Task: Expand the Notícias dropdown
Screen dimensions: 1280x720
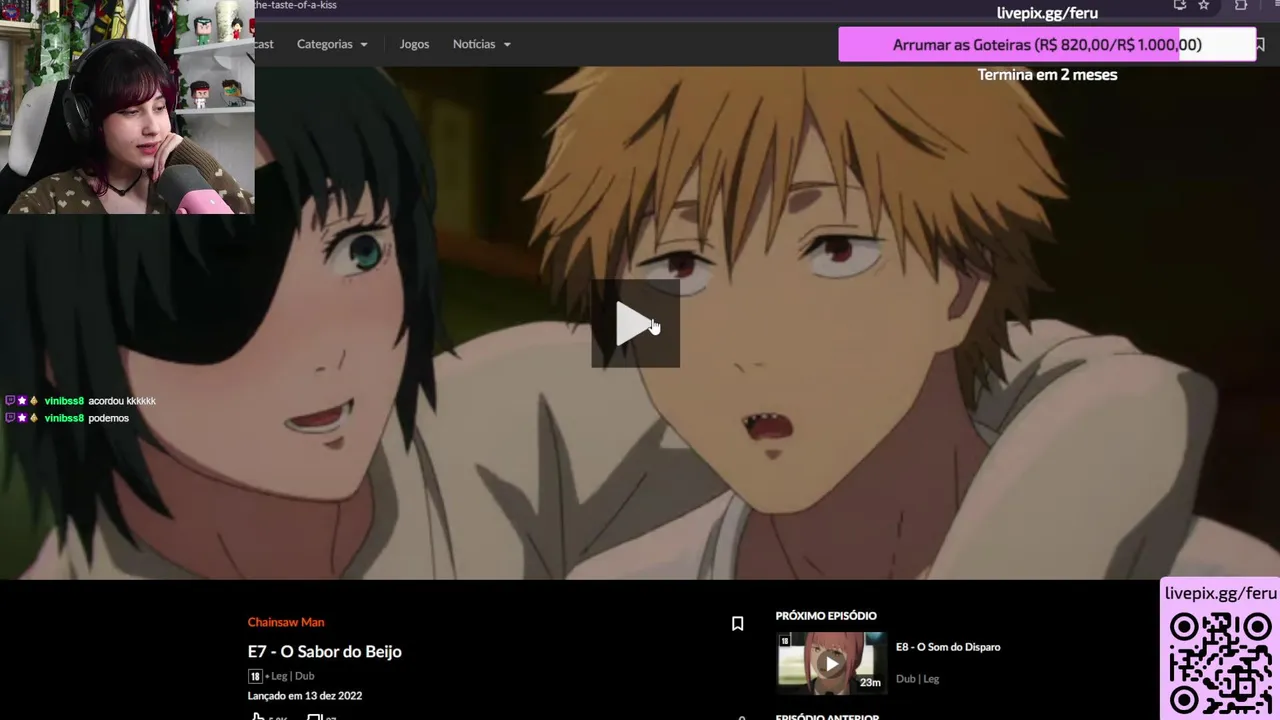Action: [x=481, y=44]
